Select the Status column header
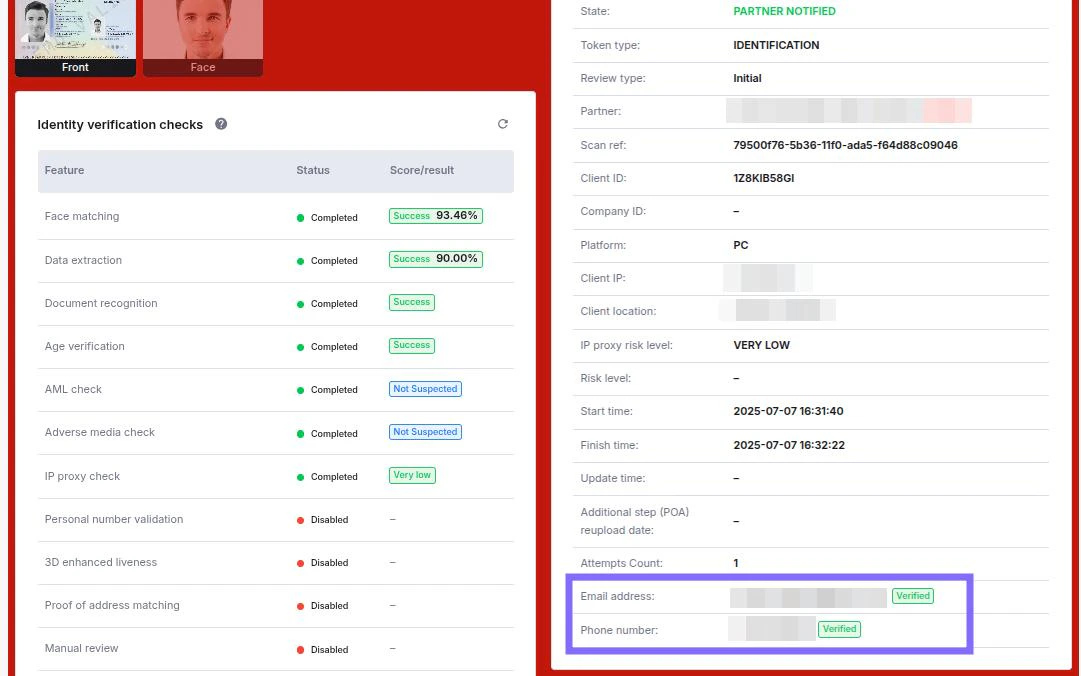1081x676 pixels. (x=313, y=170)
